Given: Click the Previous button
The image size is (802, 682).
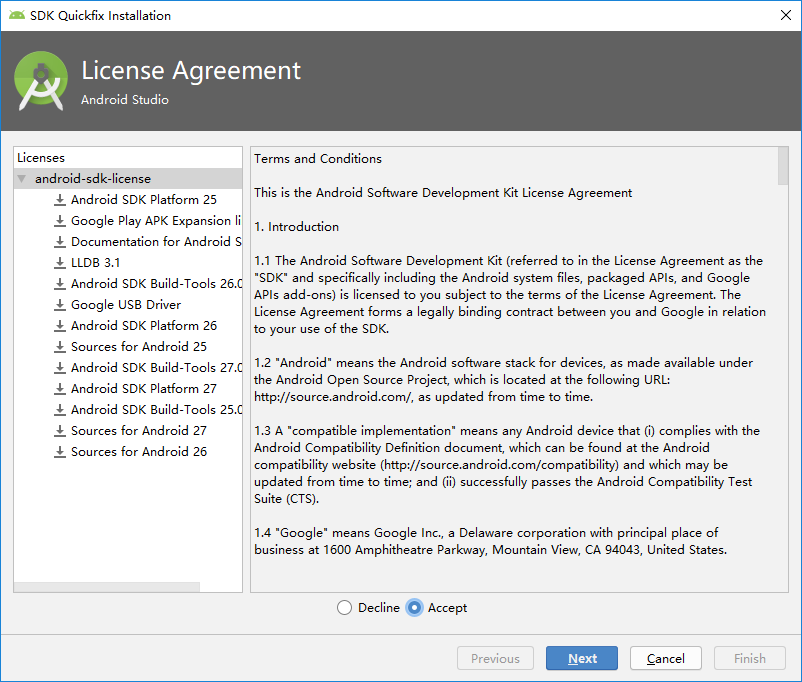Looking at the screenshot, I should coord(495,658).
